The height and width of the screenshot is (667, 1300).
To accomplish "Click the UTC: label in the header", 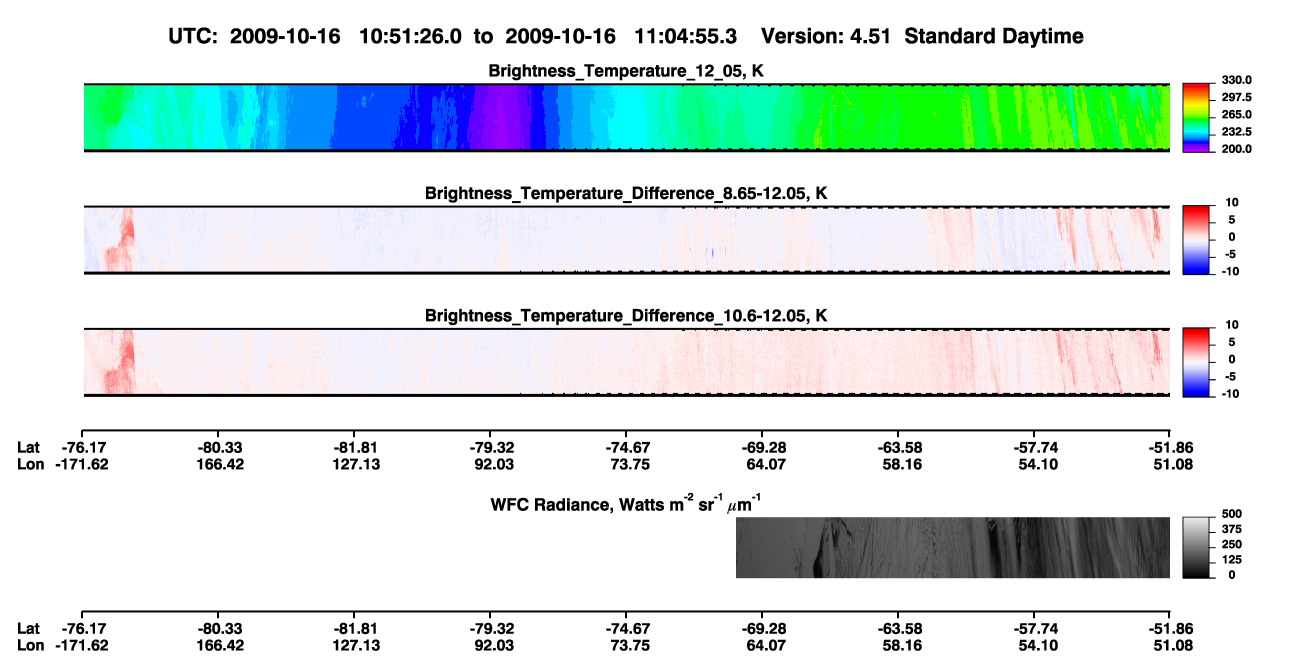I will (x=195, y=37).
